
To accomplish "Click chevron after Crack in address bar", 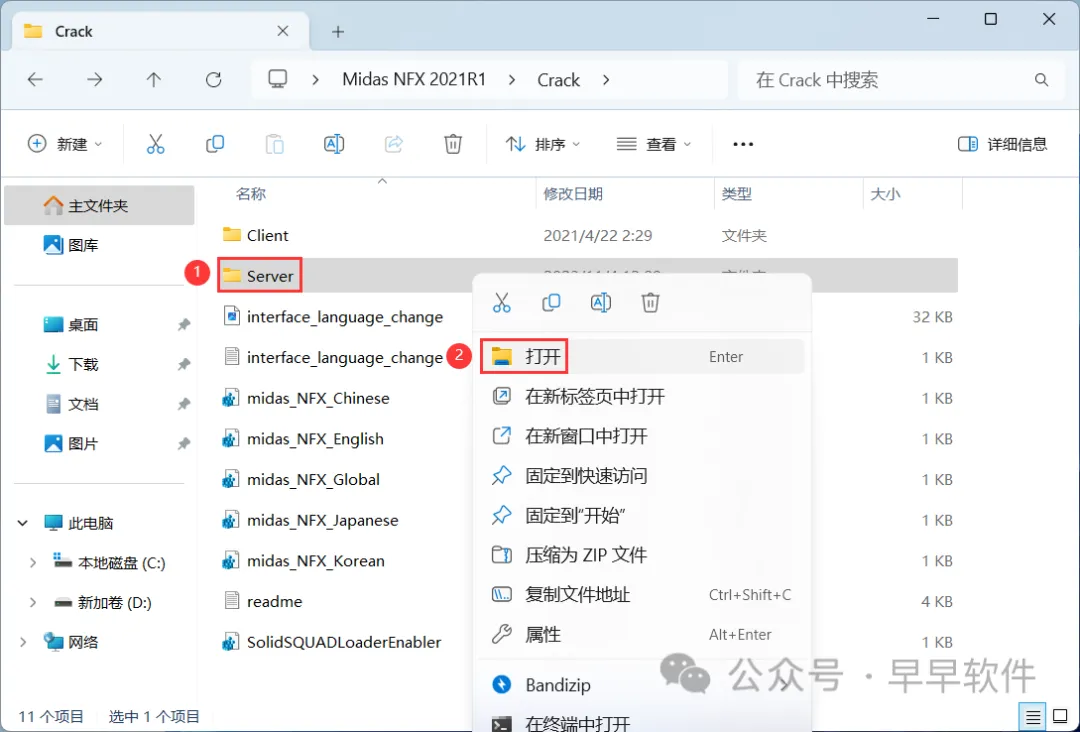I will pos(606,80).
